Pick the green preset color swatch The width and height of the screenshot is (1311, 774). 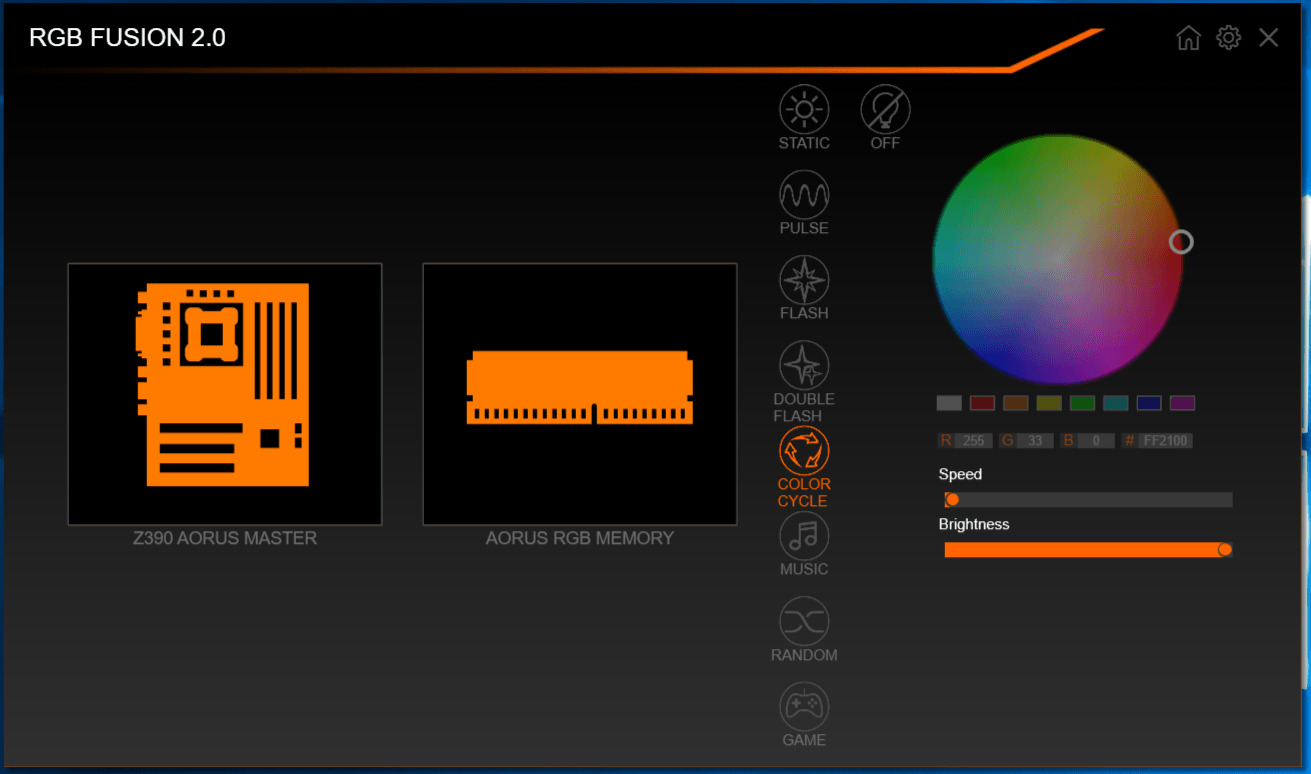point(1082,403)
